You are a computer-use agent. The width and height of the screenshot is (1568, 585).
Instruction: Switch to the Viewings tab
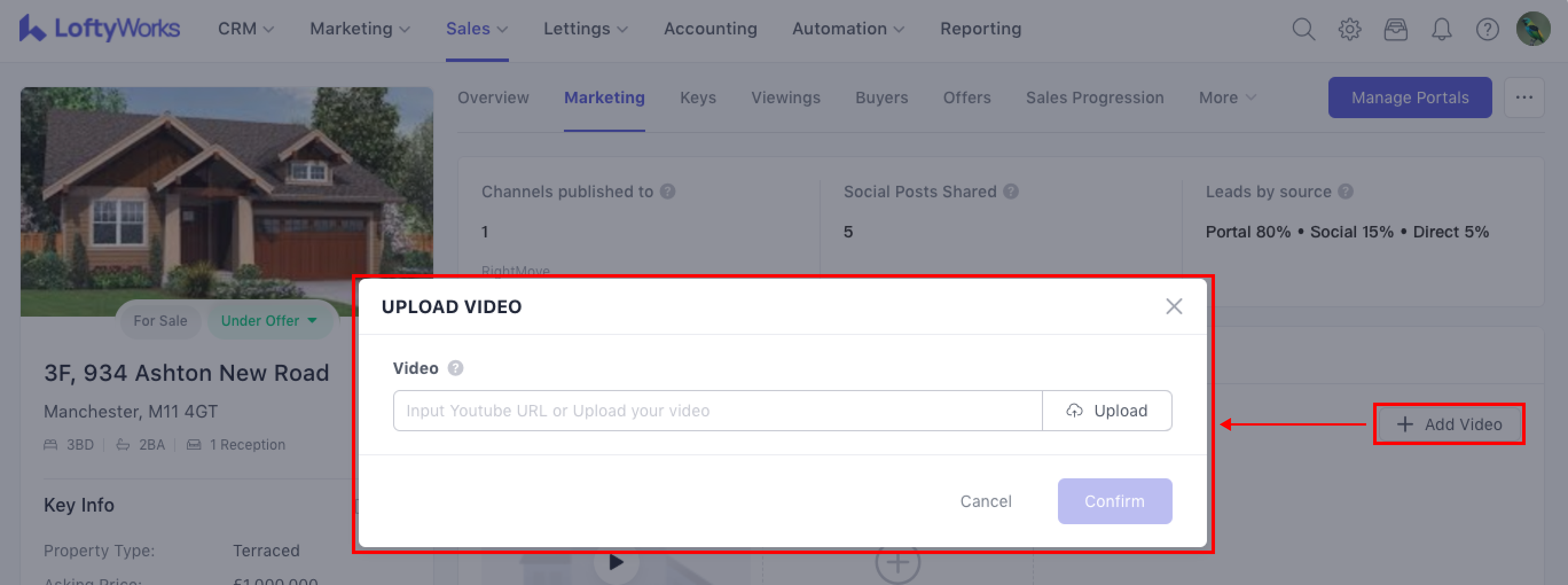click(x=785, y=97)
